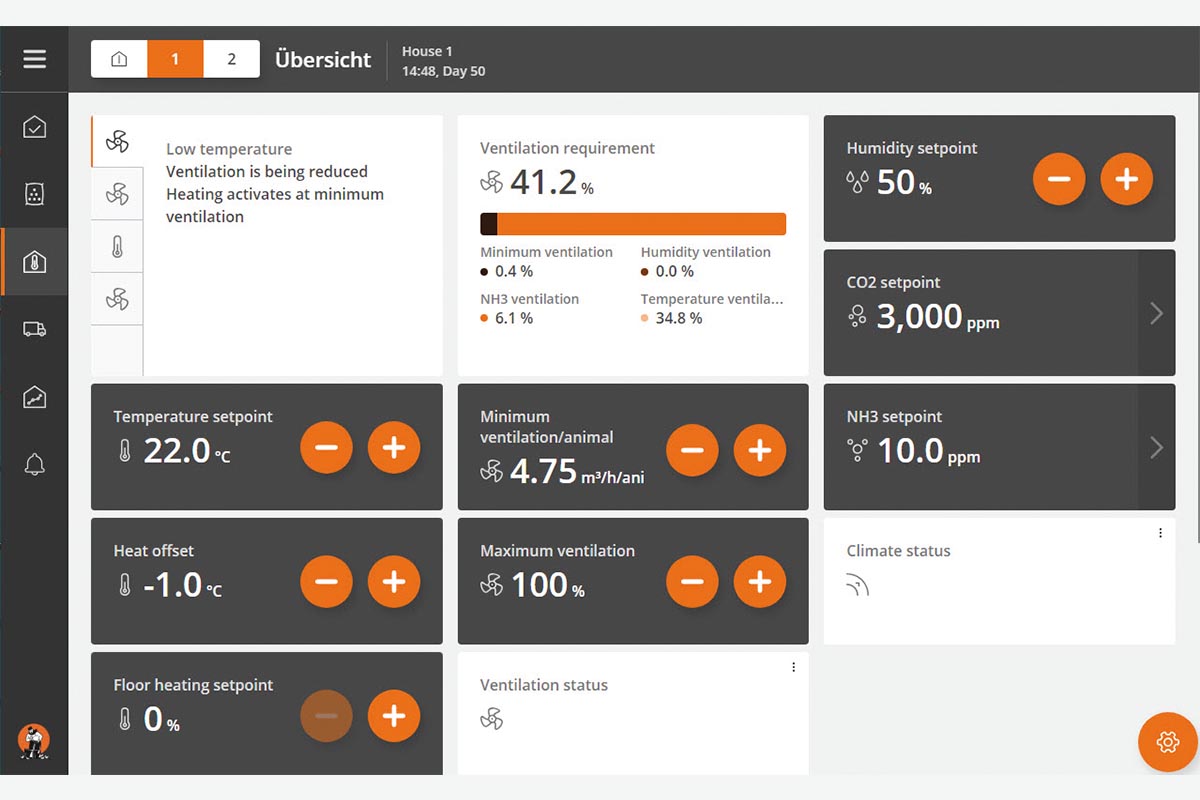Decrease the humidity setpoint
This screenshot has width=1200, height=800.
pyautogui.click(x=1059, y=179)
